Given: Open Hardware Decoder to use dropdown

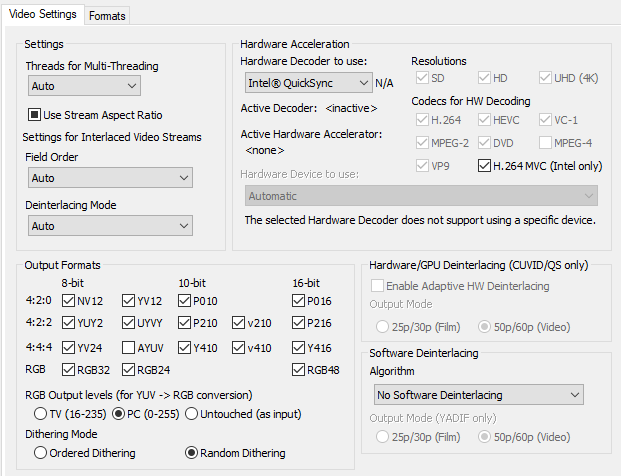Looking at the screenshot, I should (306, 82).
